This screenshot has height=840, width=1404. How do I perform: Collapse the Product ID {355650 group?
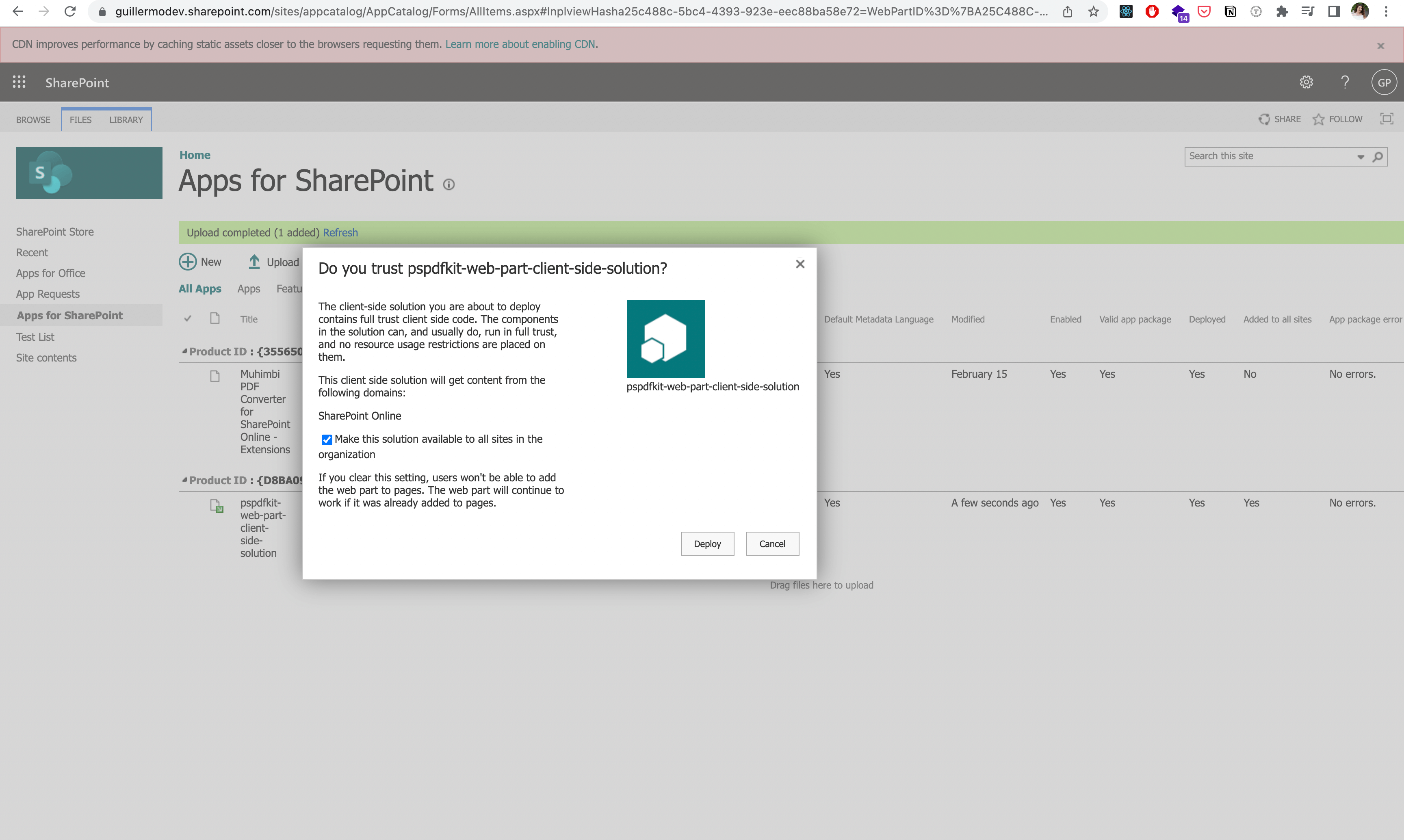click(184, 351)
